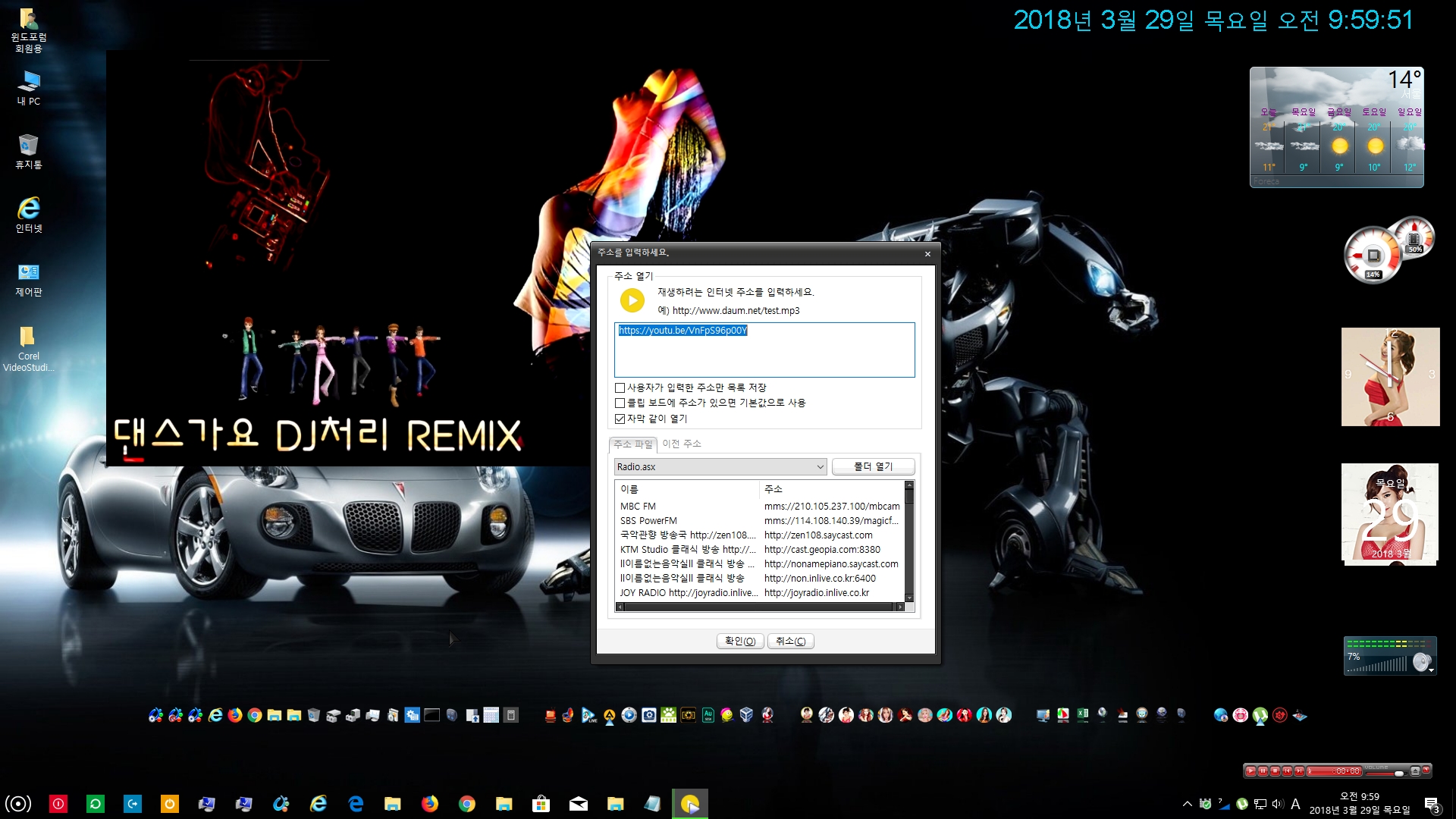Click the '이름' column header
The image size is (1456, 819).
[x=687, y=489]
